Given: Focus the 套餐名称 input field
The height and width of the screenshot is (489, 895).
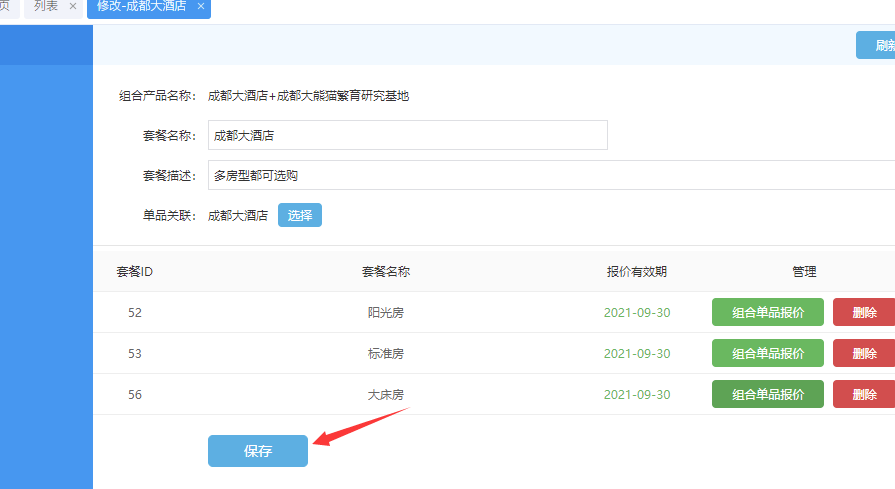Looking at the screenshot, I should click(407, 135).
